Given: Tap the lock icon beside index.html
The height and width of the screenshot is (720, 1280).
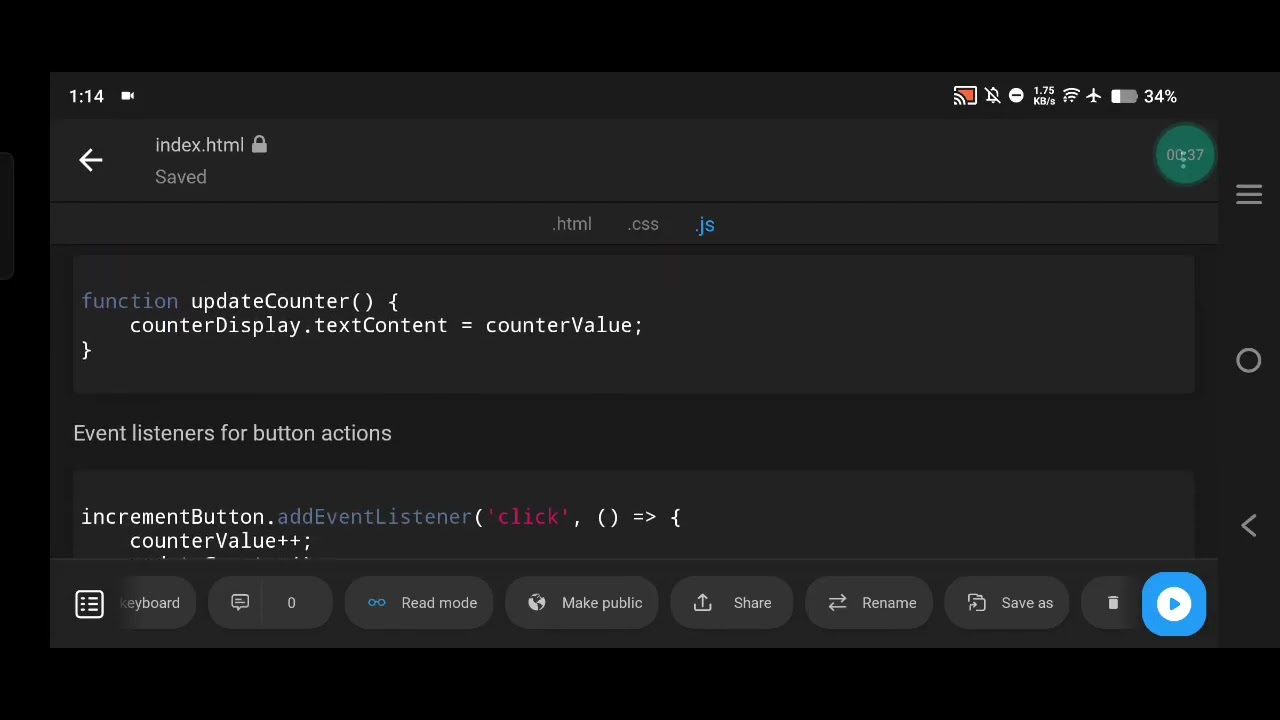Looking at the screenshot, I should point(259,145).
